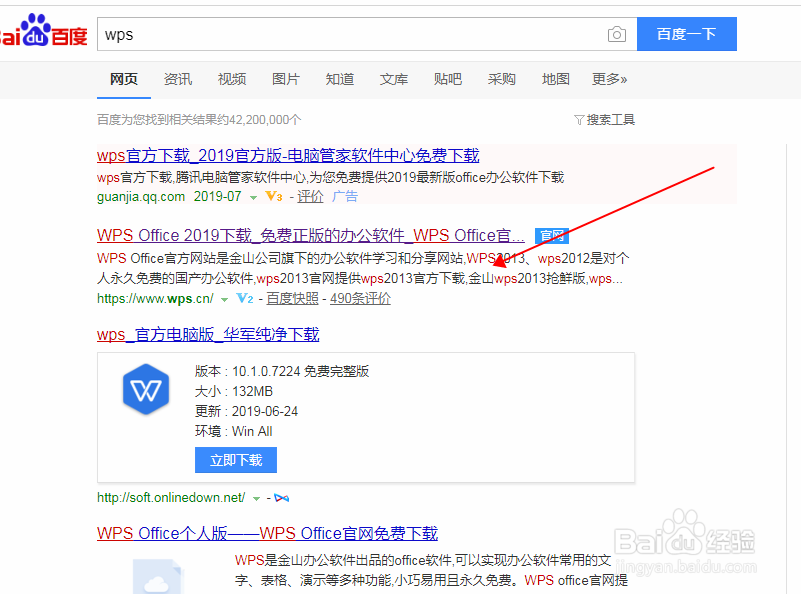Click the V3 credibility badge near guanjia.qq.com

[x=272, y=196]
